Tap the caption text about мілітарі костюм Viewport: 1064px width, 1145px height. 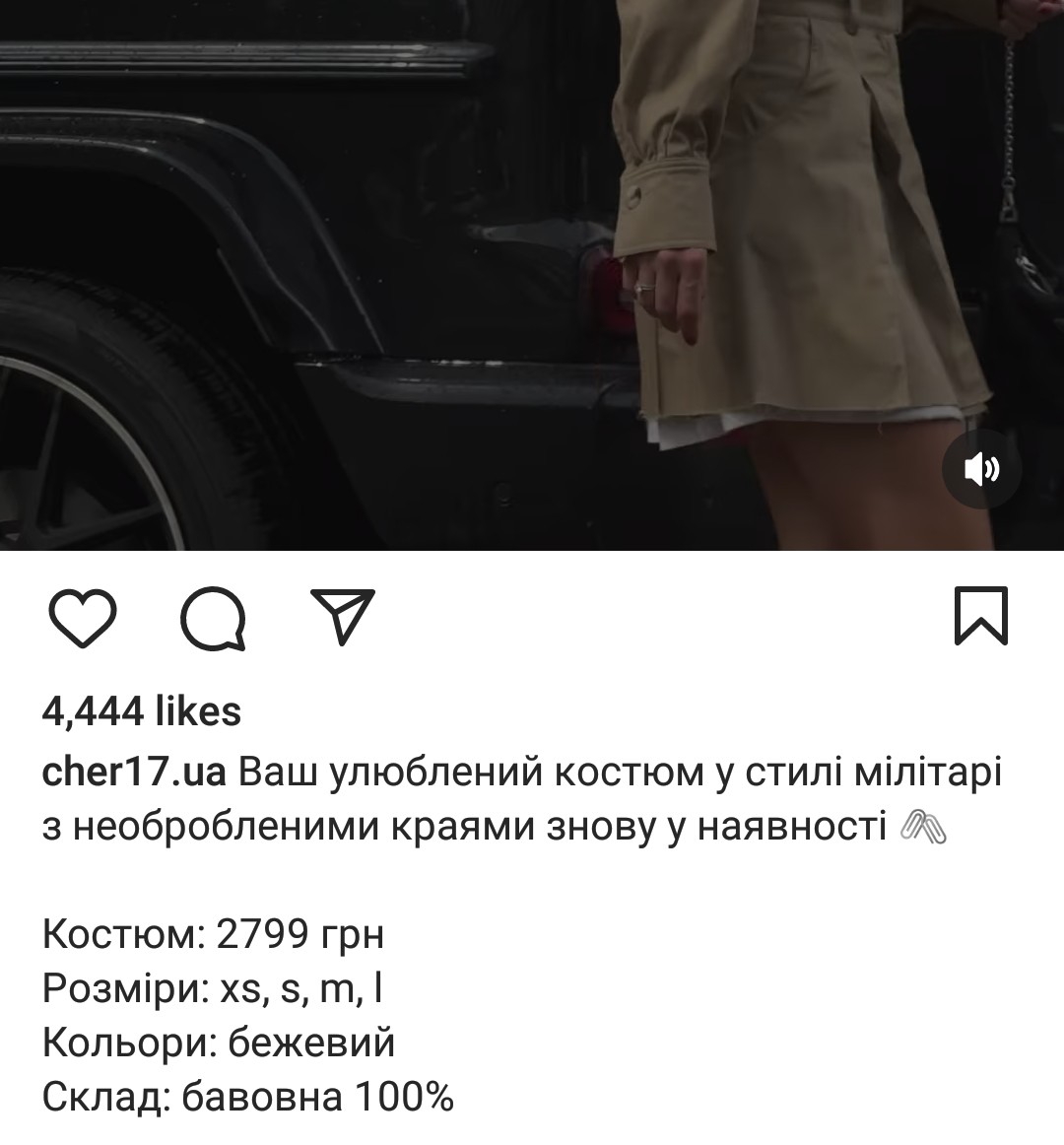coord(523,799)
